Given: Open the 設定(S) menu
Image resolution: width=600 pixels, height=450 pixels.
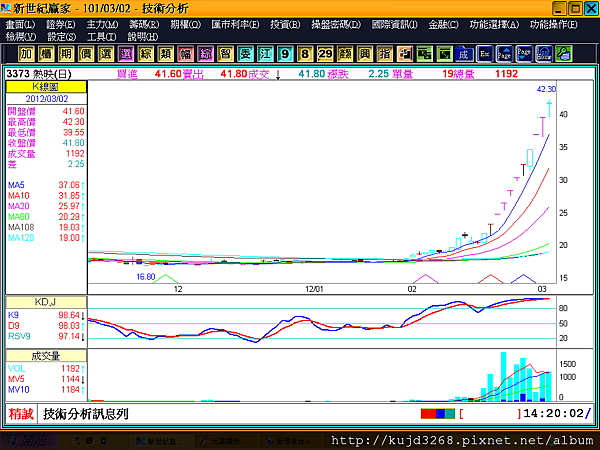Looking at the screenshot, I should (61, 37).
